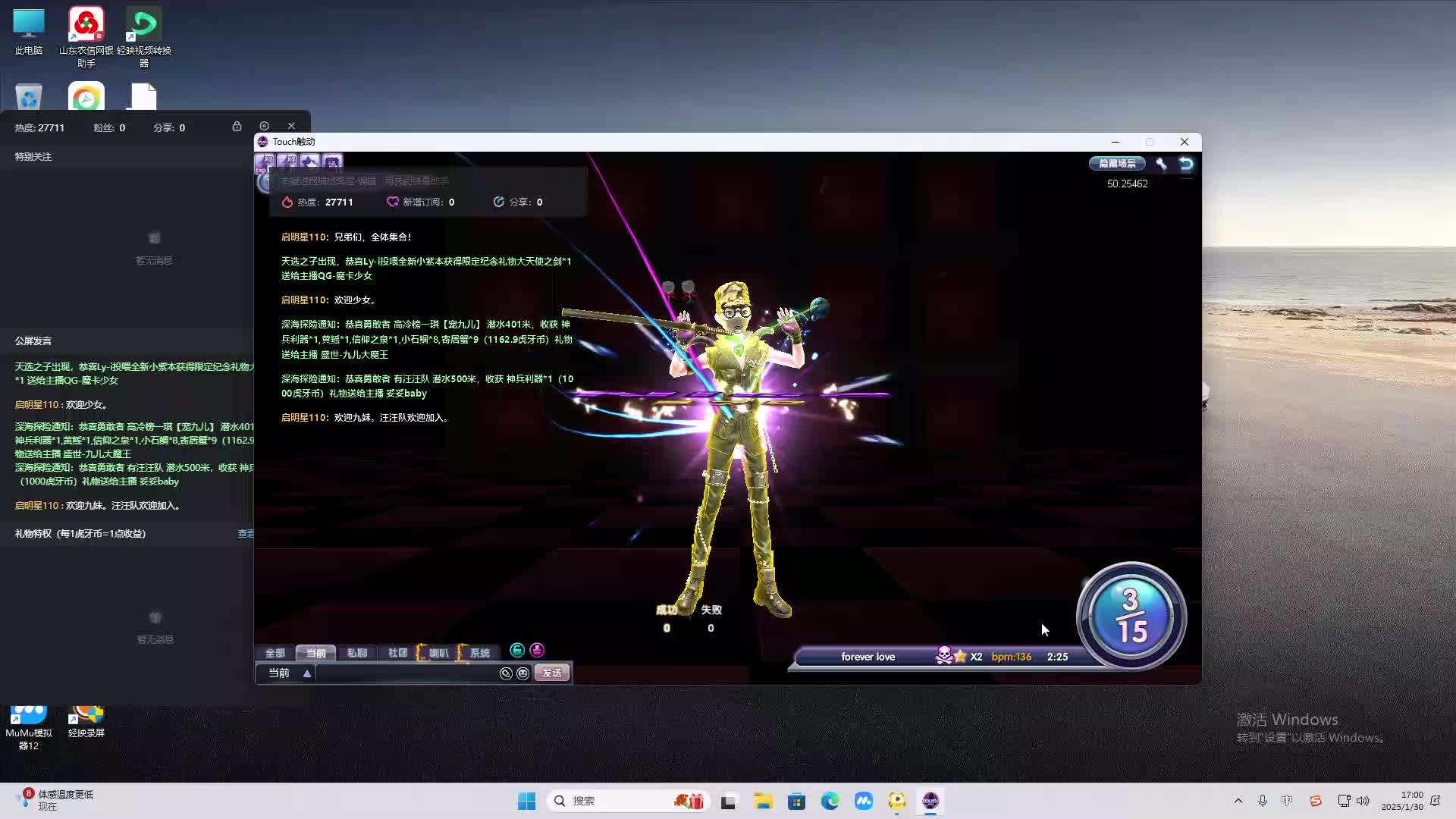The width and height of the screenshot is (1456, 819).
Task: Select the 全部 chat tab
Action: (275, 653)
